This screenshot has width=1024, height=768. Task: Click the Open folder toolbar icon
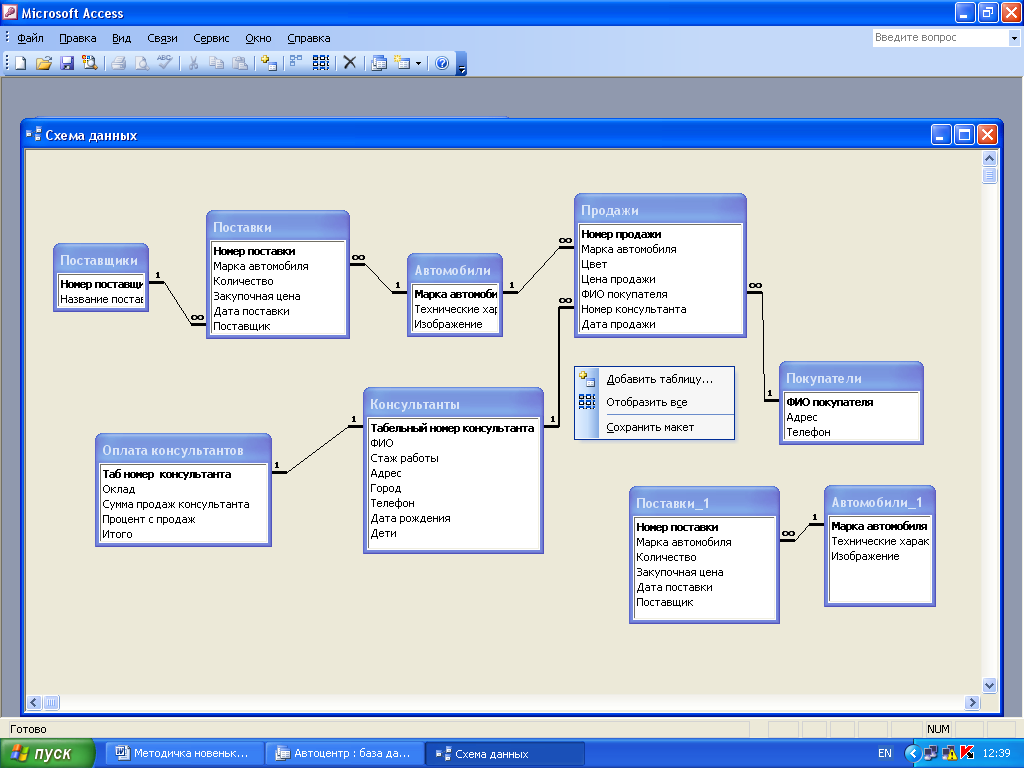point(44,63)
